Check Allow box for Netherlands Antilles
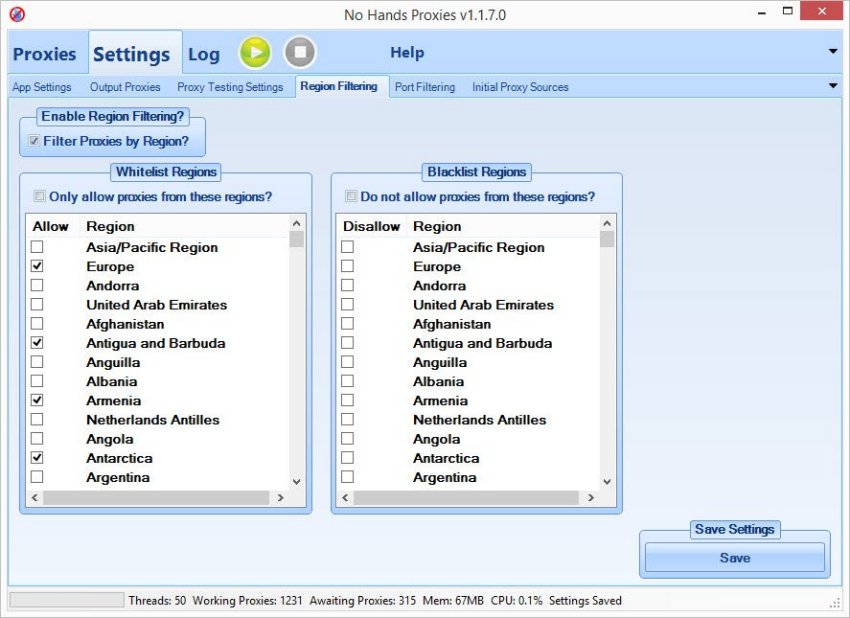Image resolution: width=850 pixels, height=618 pixels. pyautogui.click(x=37, y=420)
